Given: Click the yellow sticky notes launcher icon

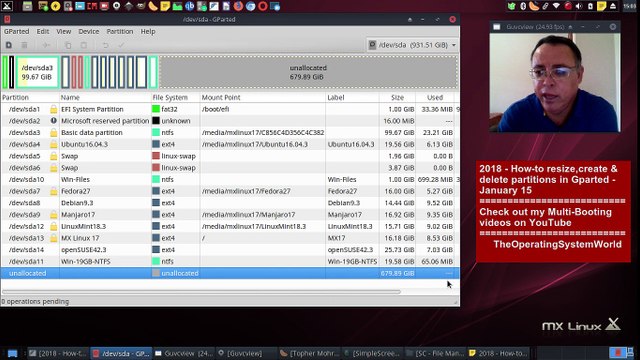Looking at the screenshot, I should [x=165, y=6].
